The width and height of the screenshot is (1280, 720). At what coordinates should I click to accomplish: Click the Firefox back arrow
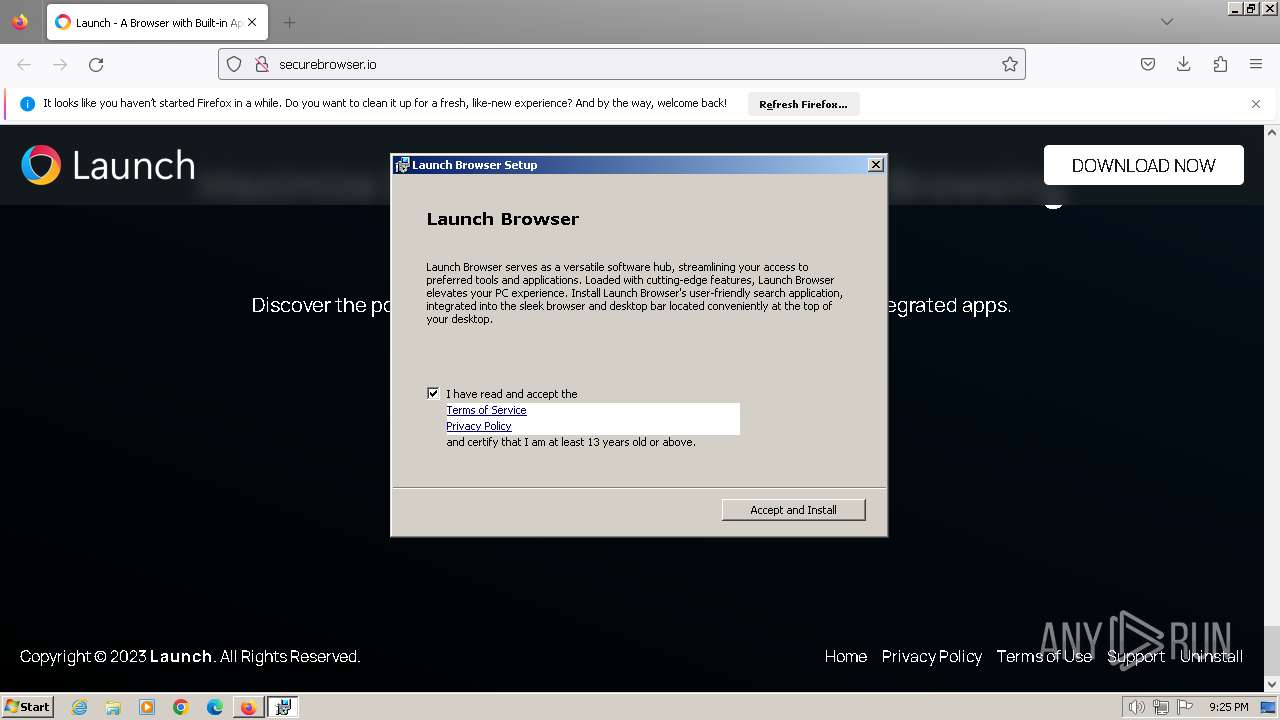pyautogui.click(x=24, y=64)
